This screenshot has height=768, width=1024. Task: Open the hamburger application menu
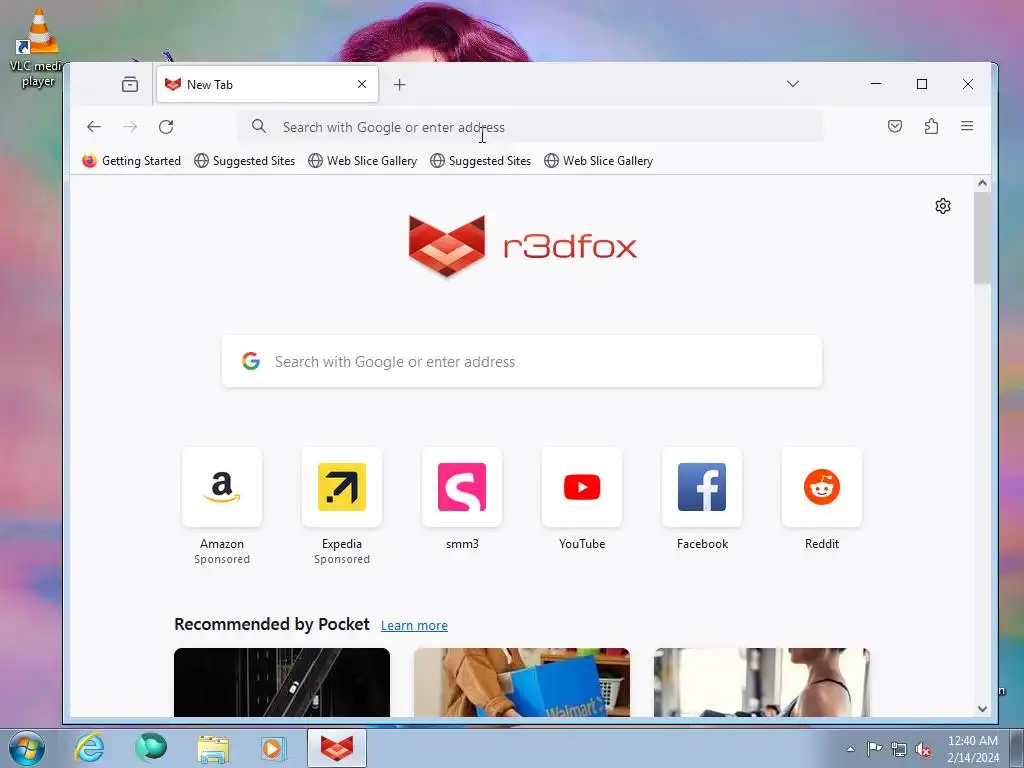click(967, 126)
